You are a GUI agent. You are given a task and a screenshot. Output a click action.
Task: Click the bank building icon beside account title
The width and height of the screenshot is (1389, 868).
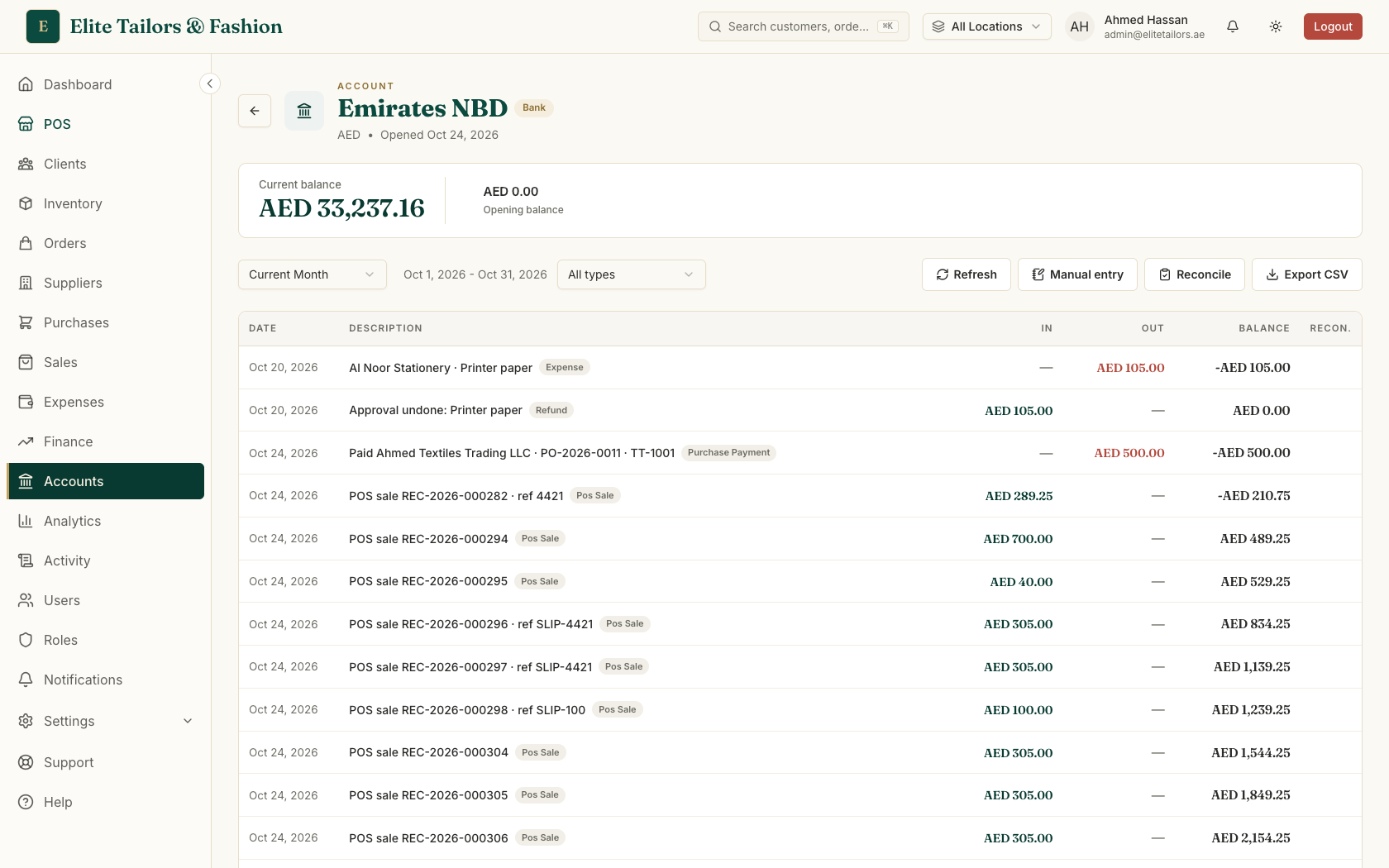pos(304,111)
